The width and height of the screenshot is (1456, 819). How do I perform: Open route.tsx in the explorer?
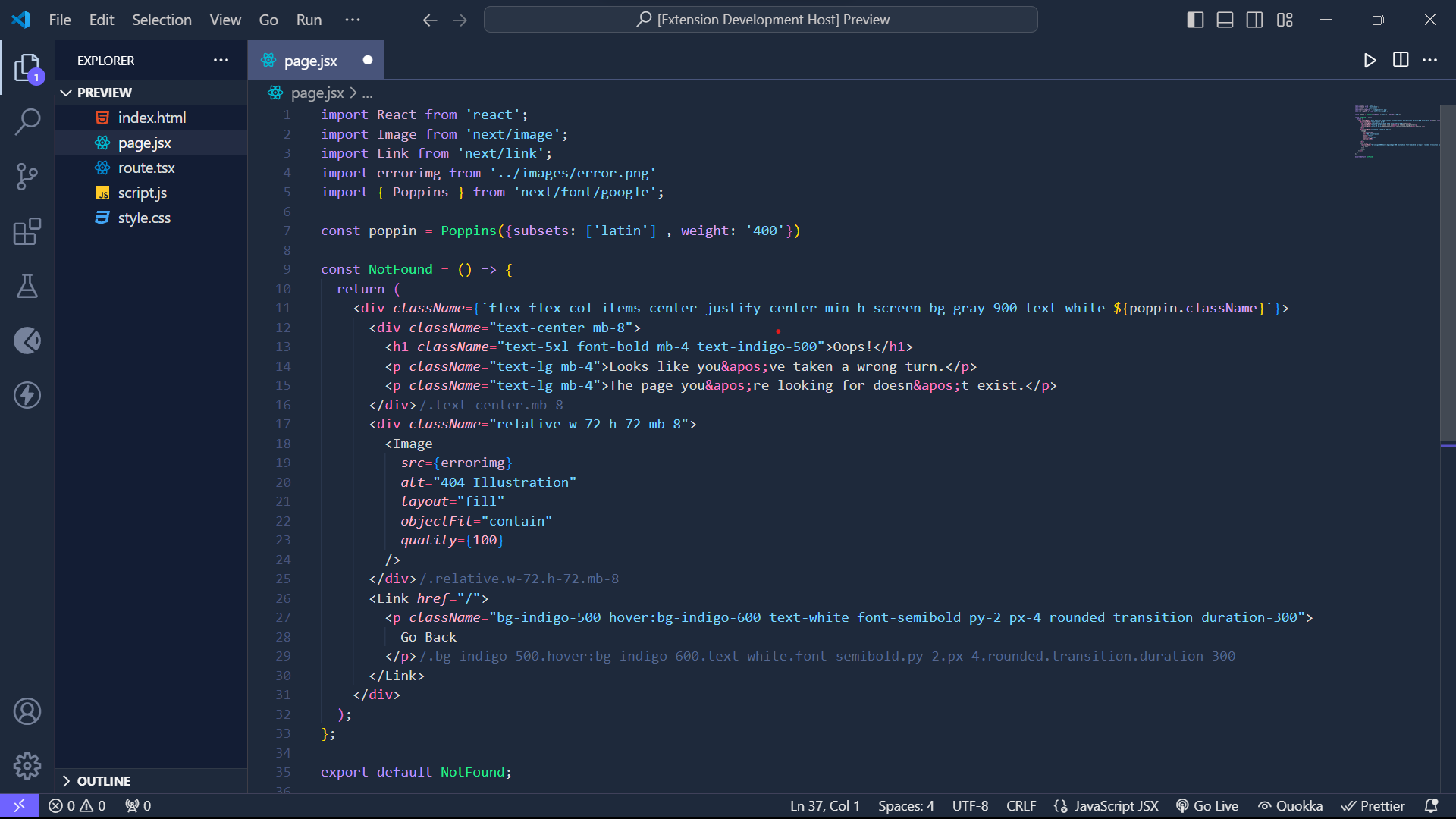click(151, 168)
